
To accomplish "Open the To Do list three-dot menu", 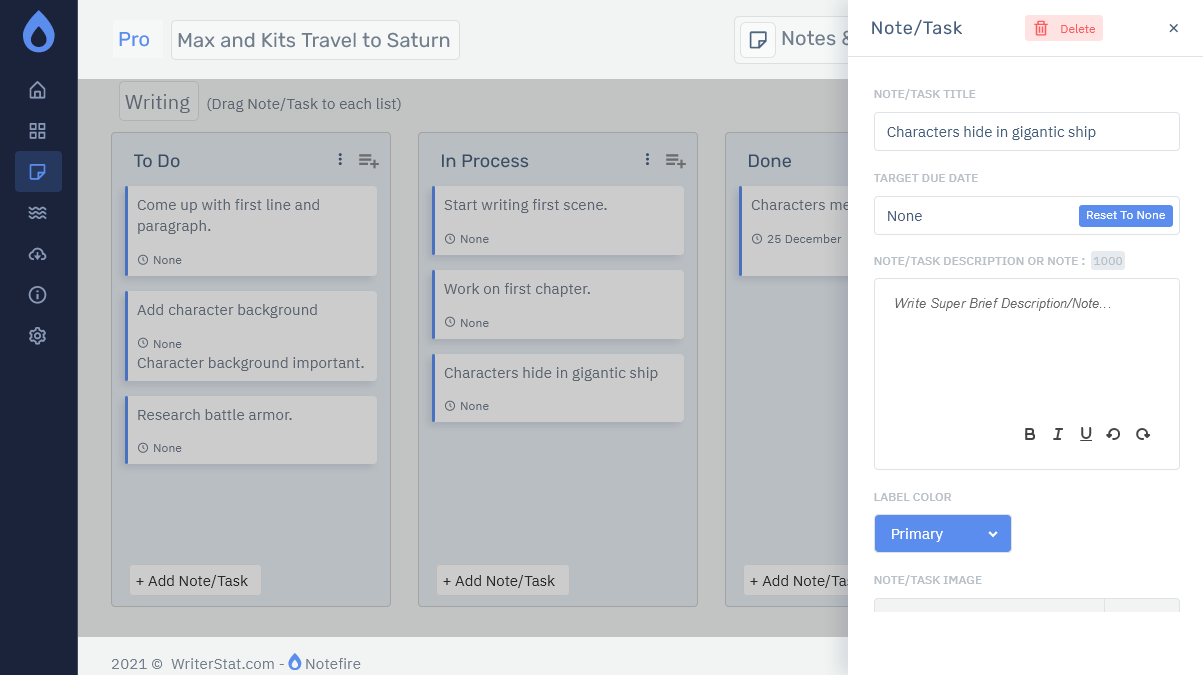I will tap(340, 159).
